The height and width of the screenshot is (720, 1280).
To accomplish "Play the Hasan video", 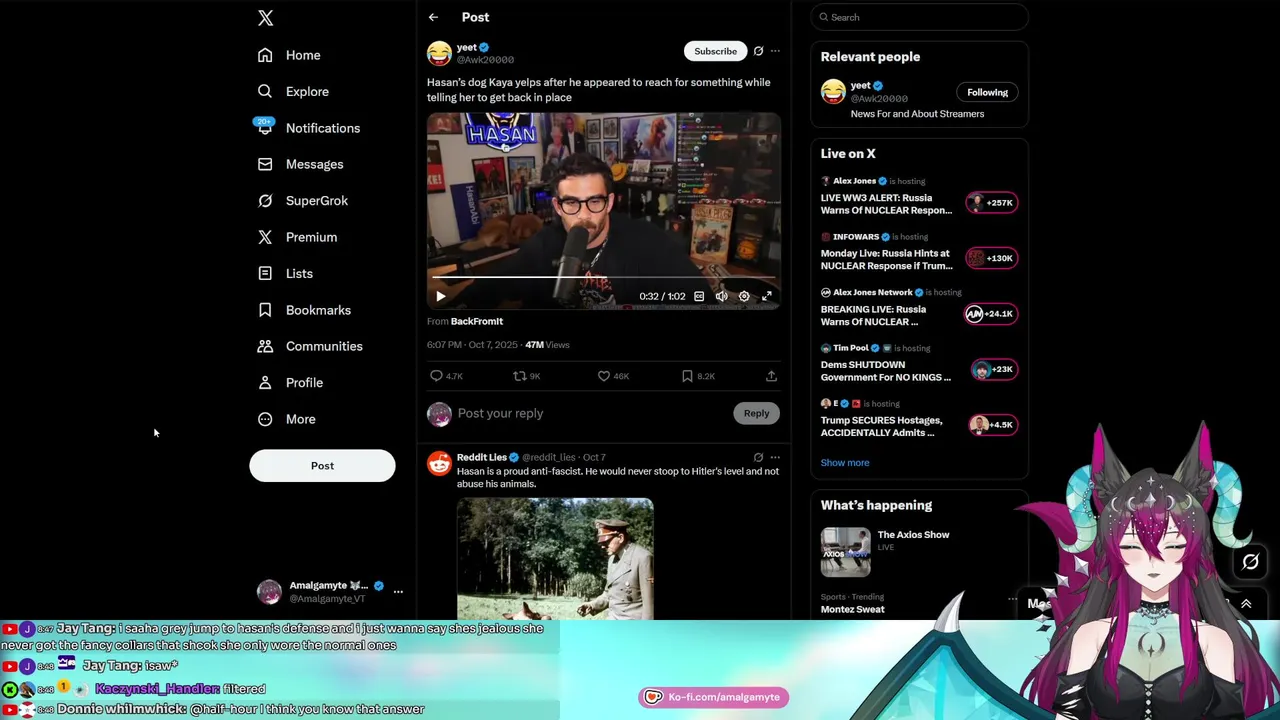I will pyautogui.click(x=441, y=296).
